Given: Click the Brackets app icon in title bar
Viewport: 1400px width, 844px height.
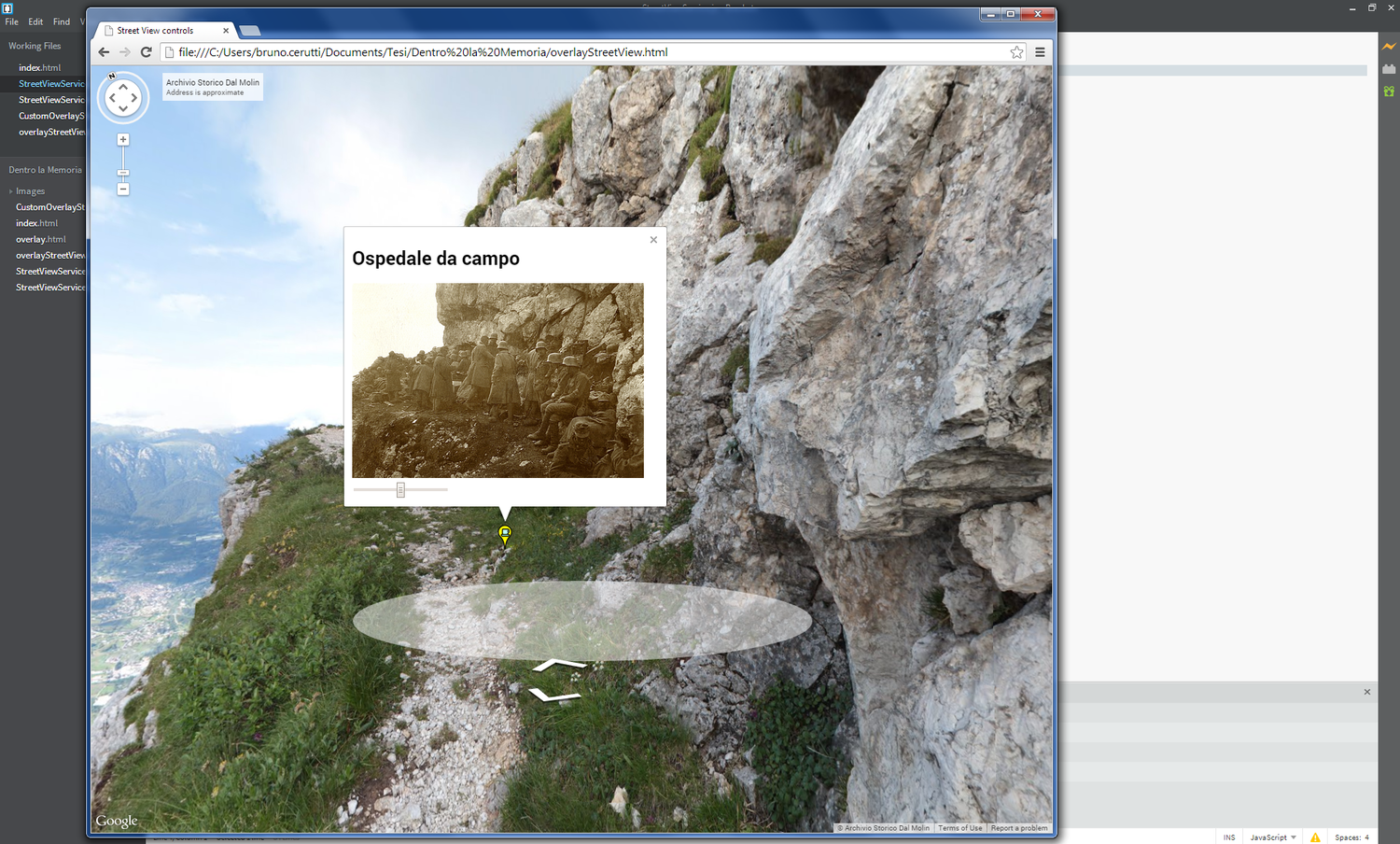Looking at the screenshot, I should click(7, 7).
